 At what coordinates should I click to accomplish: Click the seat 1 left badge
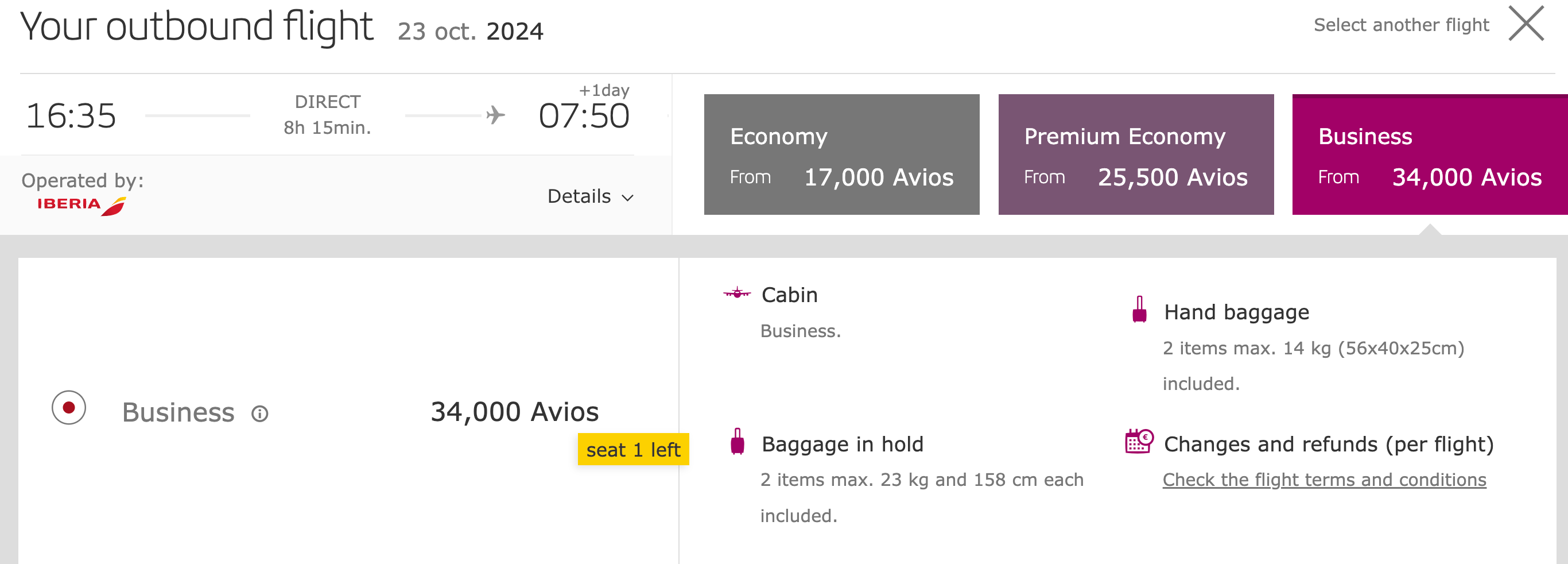[633, 449]
